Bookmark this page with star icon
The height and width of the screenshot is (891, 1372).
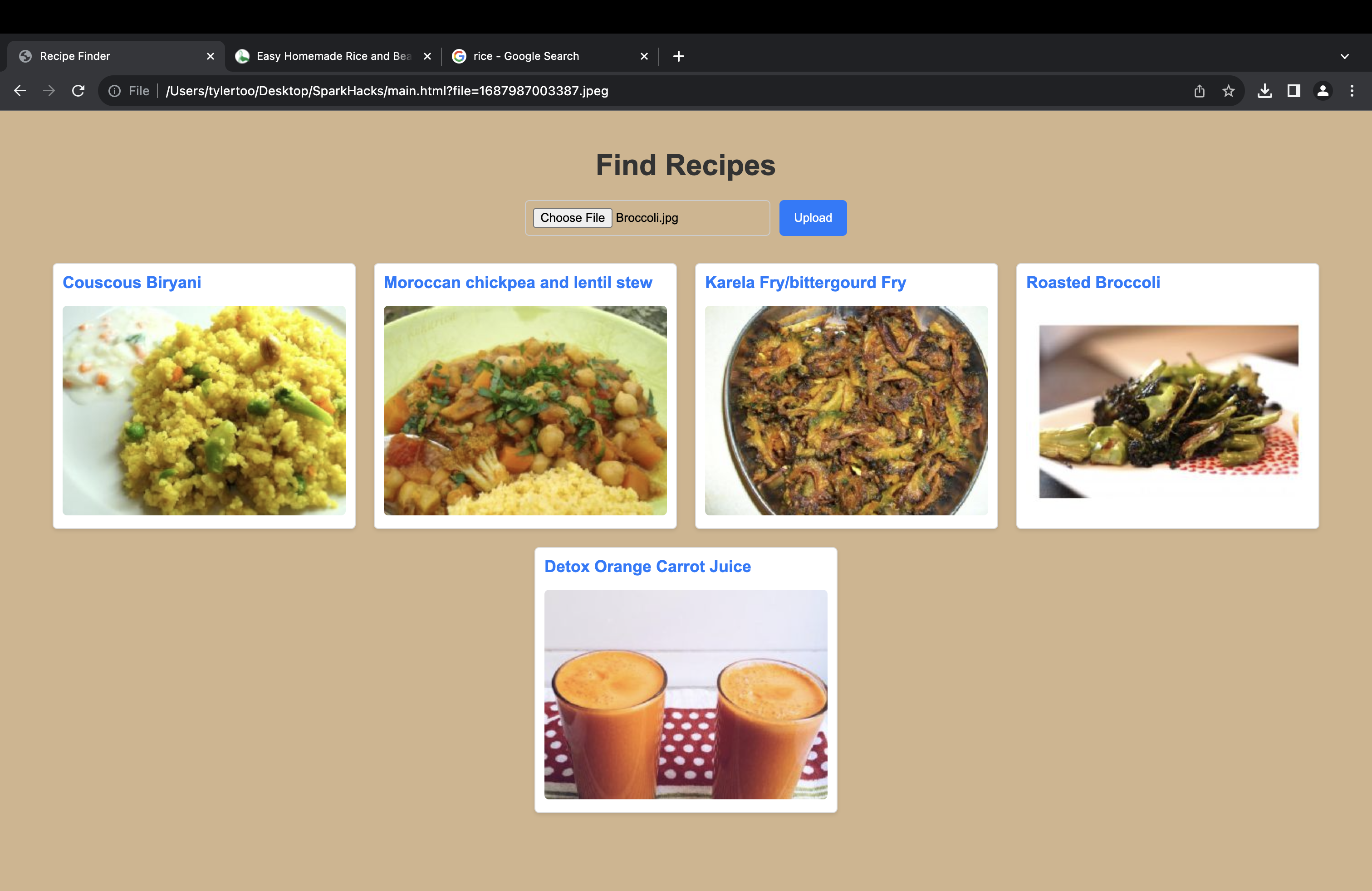1229,91
